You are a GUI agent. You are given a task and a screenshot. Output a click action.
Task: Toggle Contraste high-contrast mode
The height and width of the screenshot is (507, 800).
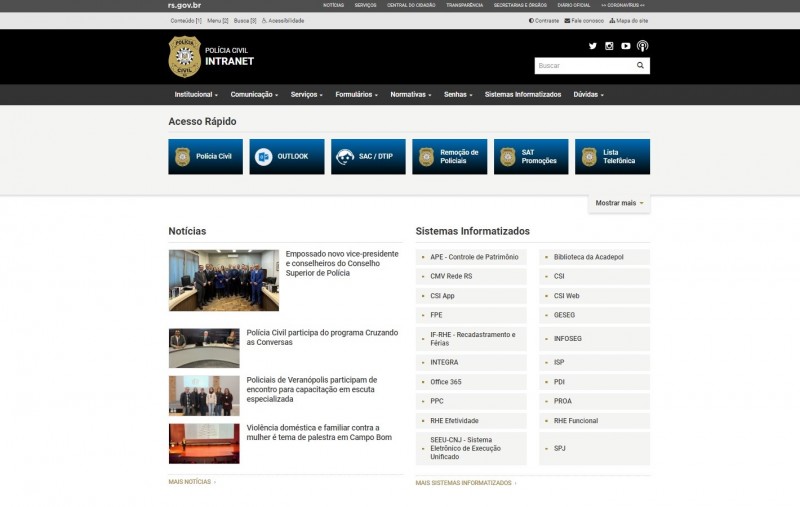[544, 21]
